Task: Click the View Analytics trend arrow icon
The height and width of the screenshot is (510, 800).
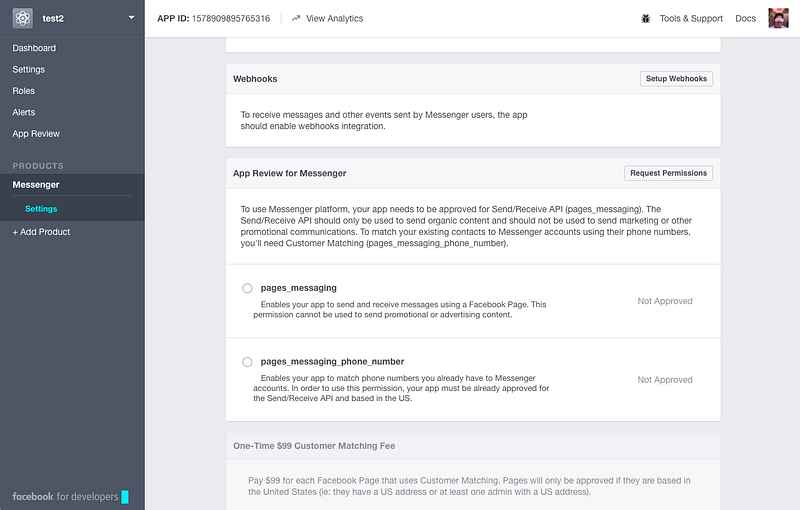Action: (x=296, y=18)
